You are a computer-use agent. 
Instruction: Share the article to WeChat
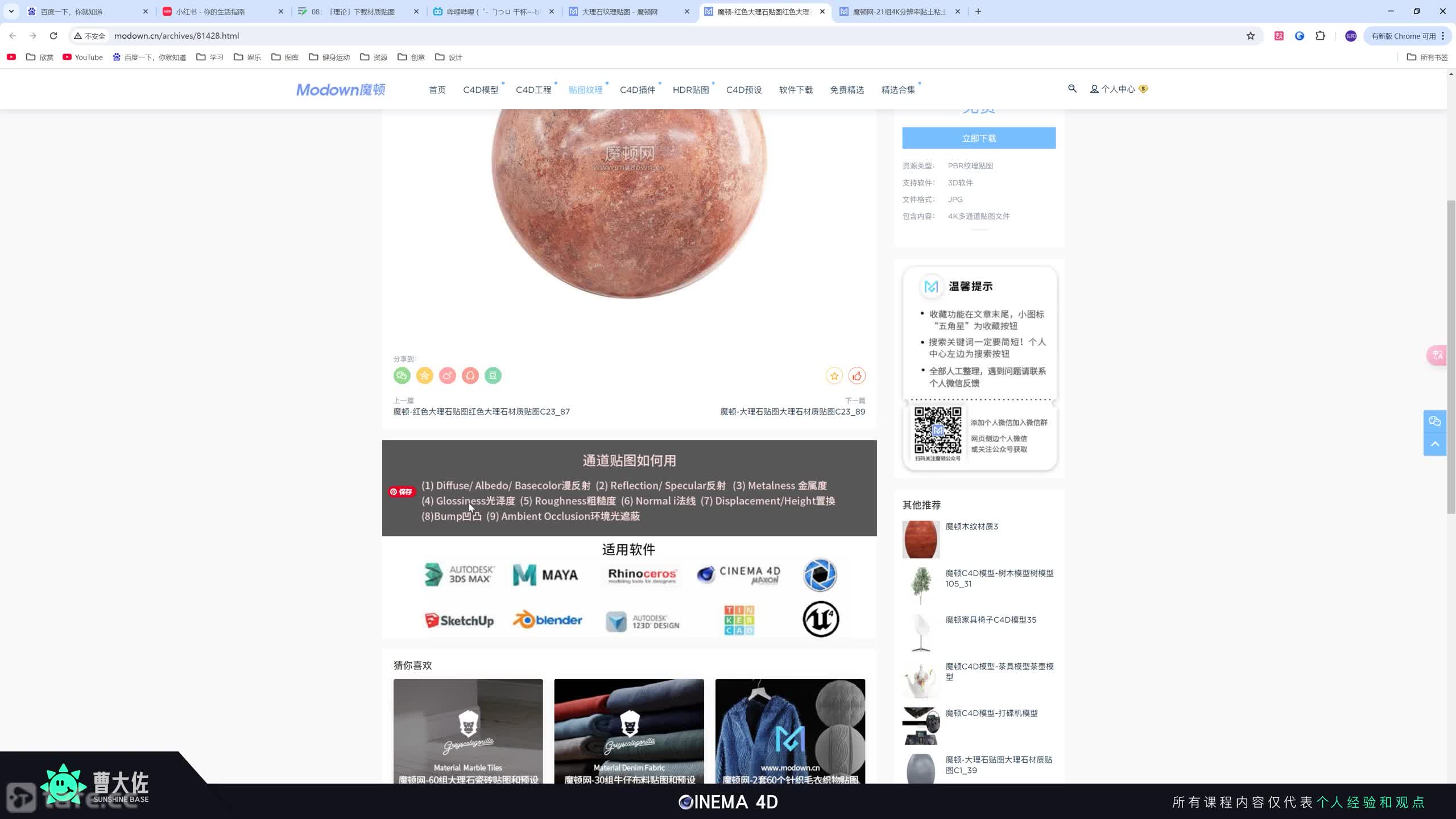[x=402, y=375]
